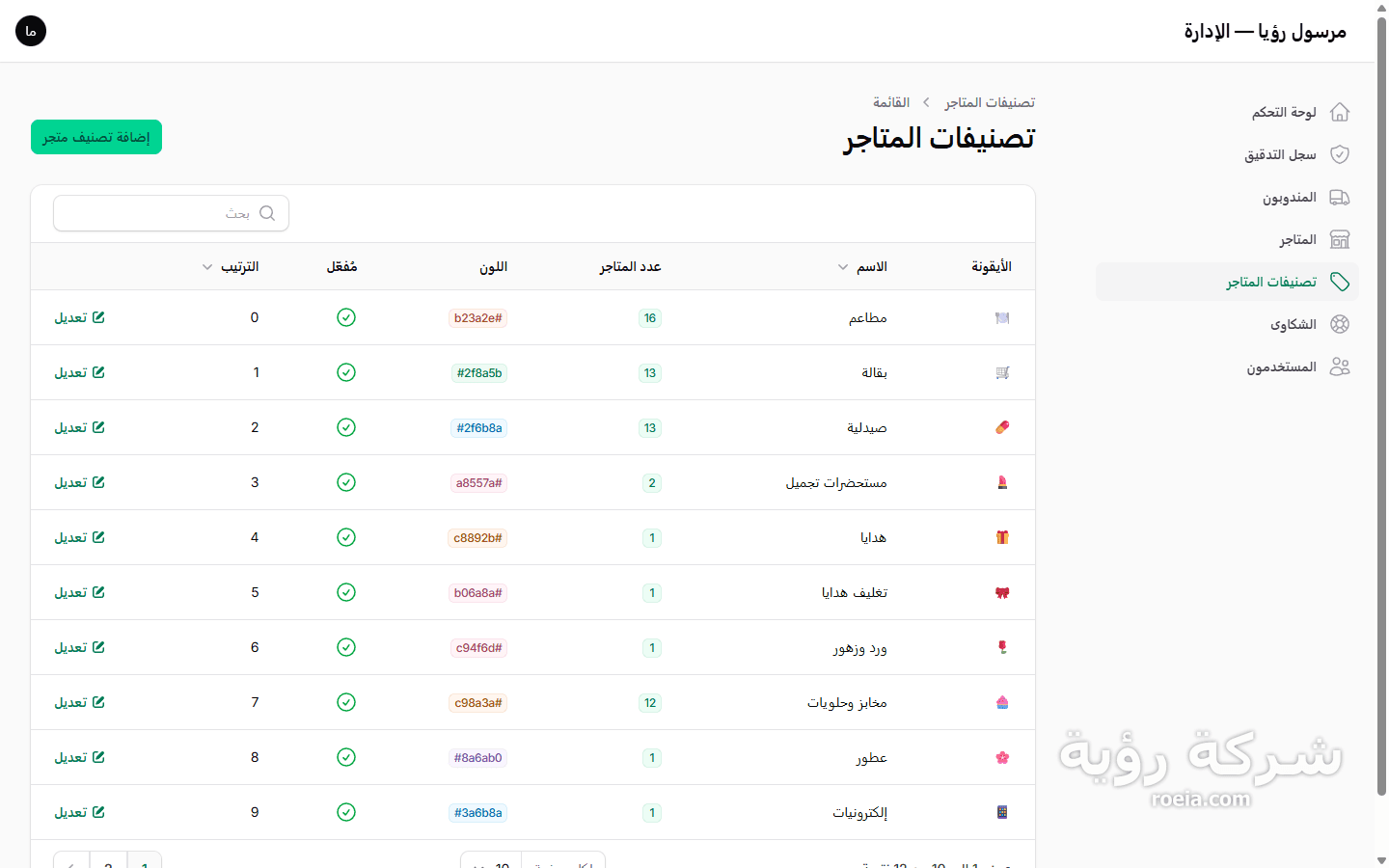Viewport: 1389px width, 868px height.
Task: Click the store count 12 for مخابز وحلويات
Action: pos(650,703)
